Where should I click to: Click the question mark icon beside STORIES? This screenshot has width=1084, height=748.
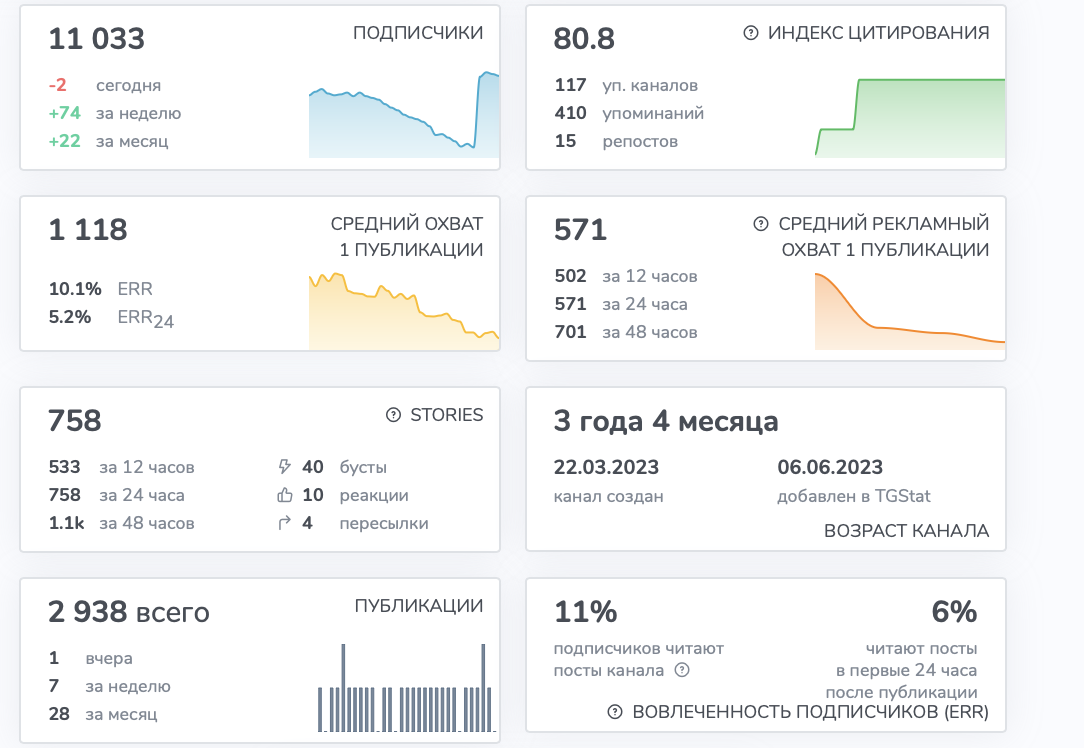[393, 415]
